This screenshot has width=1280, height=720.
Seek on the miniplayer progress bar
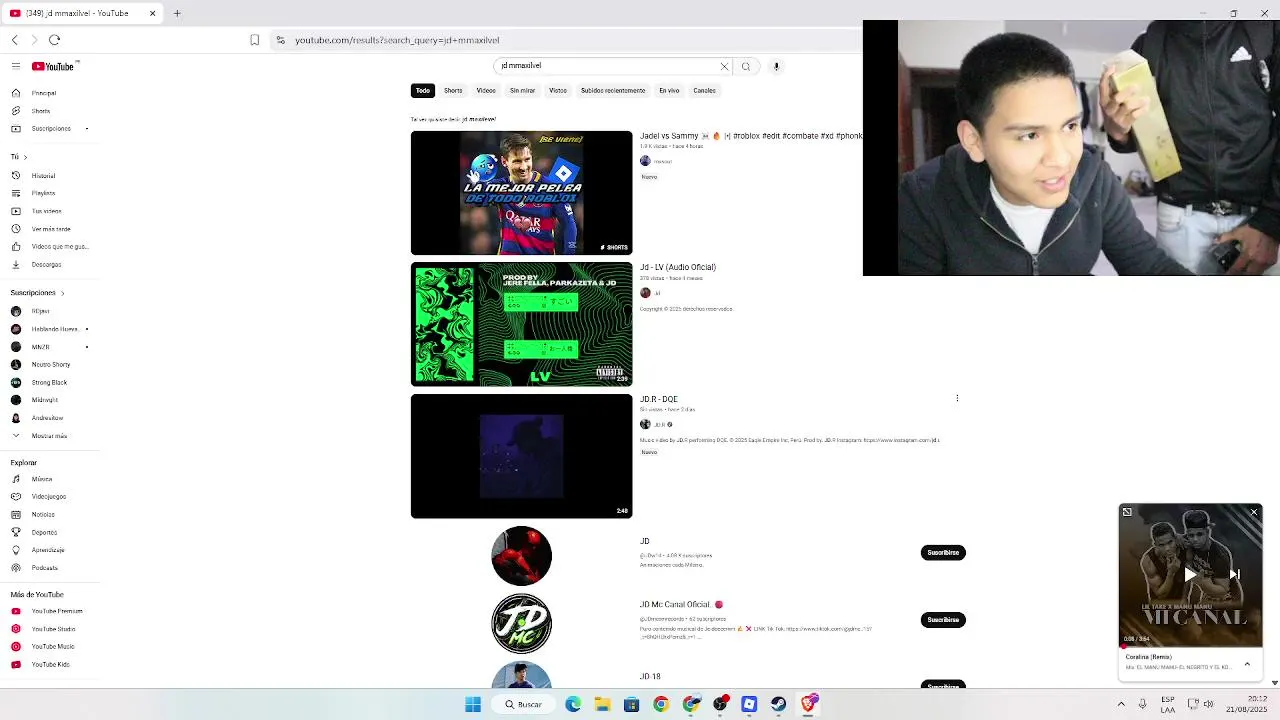[x=1190, y=647]
